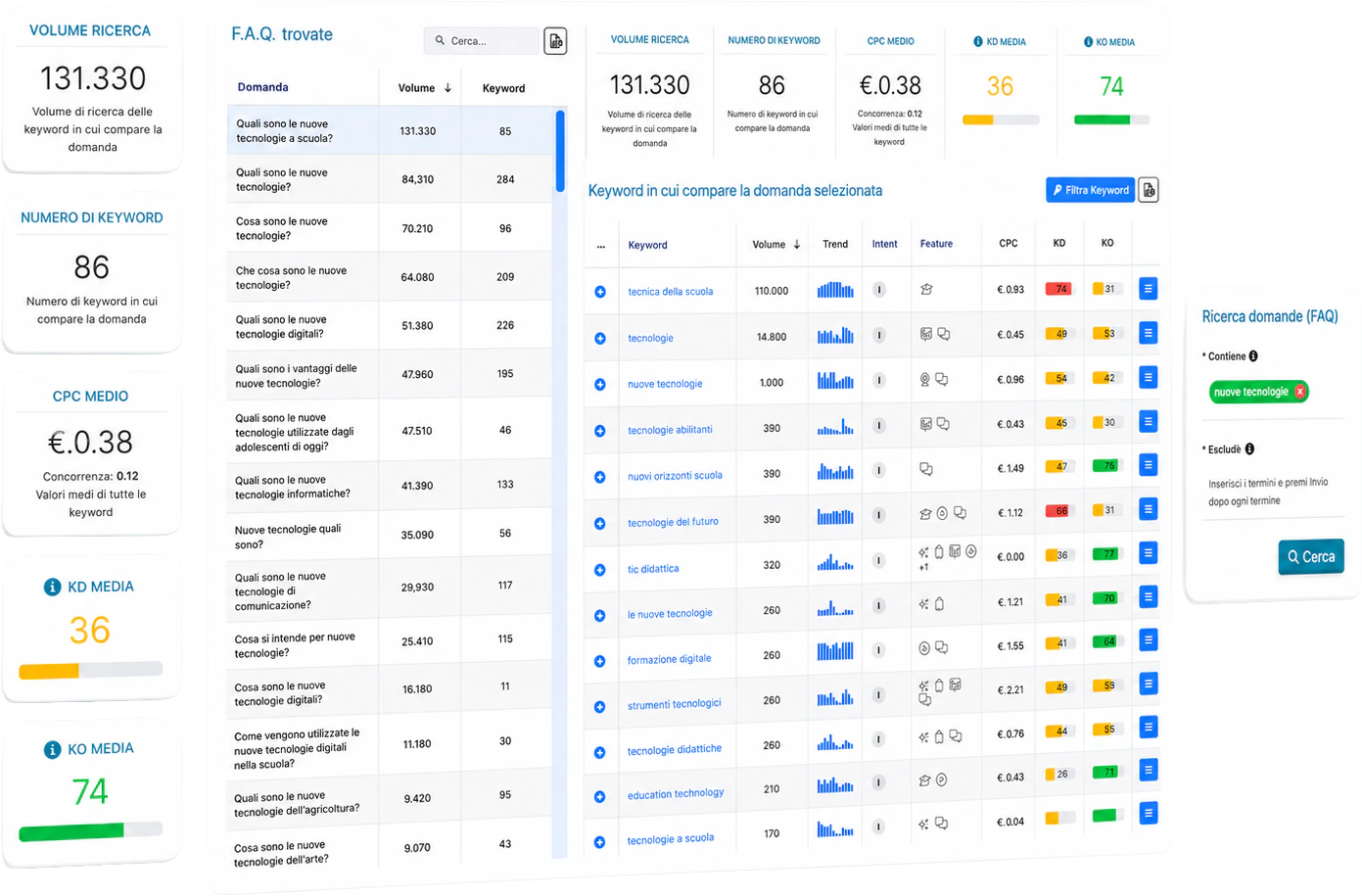
Task: Expand the tic didattica keyword row
Action: [x=600, y=569]
